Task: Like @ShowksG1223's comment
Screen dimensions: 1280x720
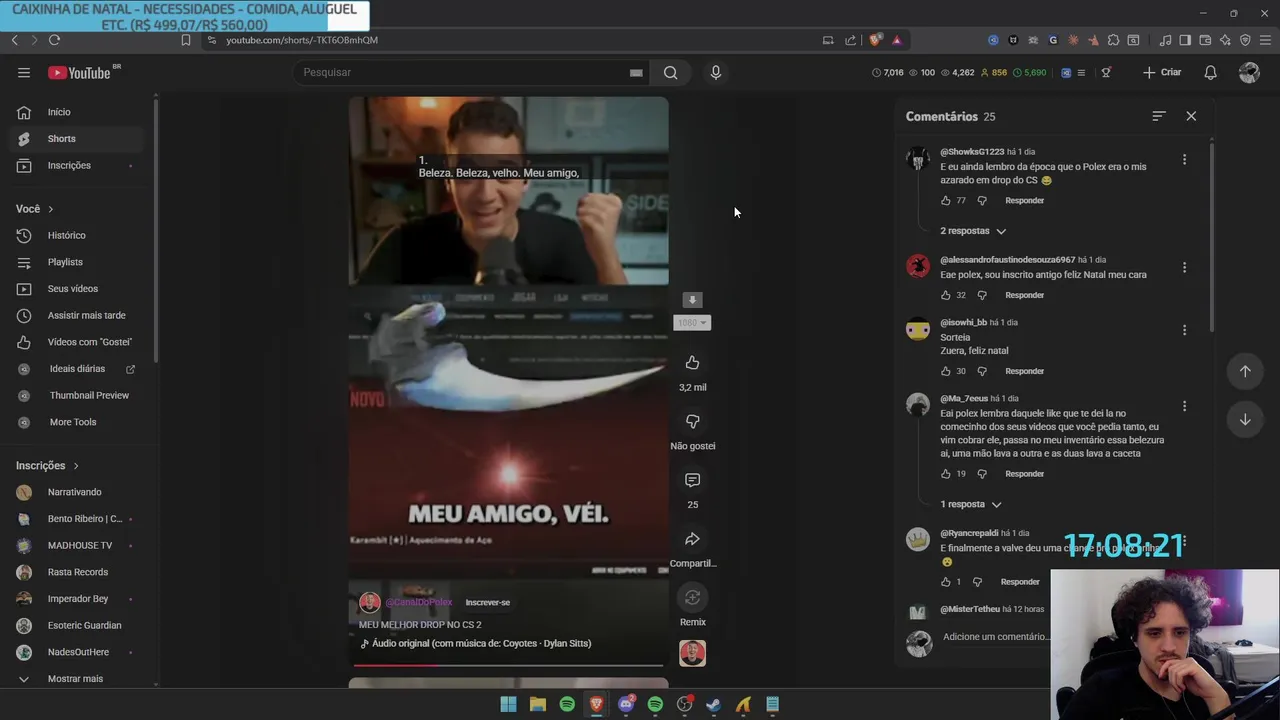Action: tap(946, 201)
